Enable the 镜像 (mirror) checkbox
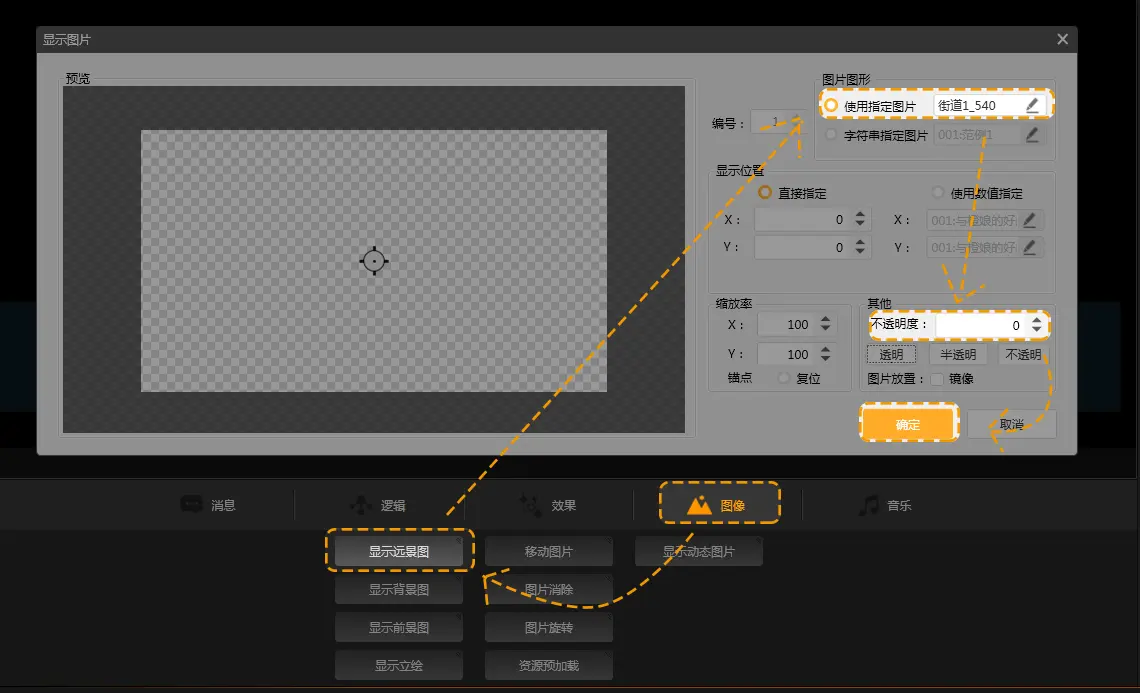This screenshot has width=1140, height=693. [937, 379]
